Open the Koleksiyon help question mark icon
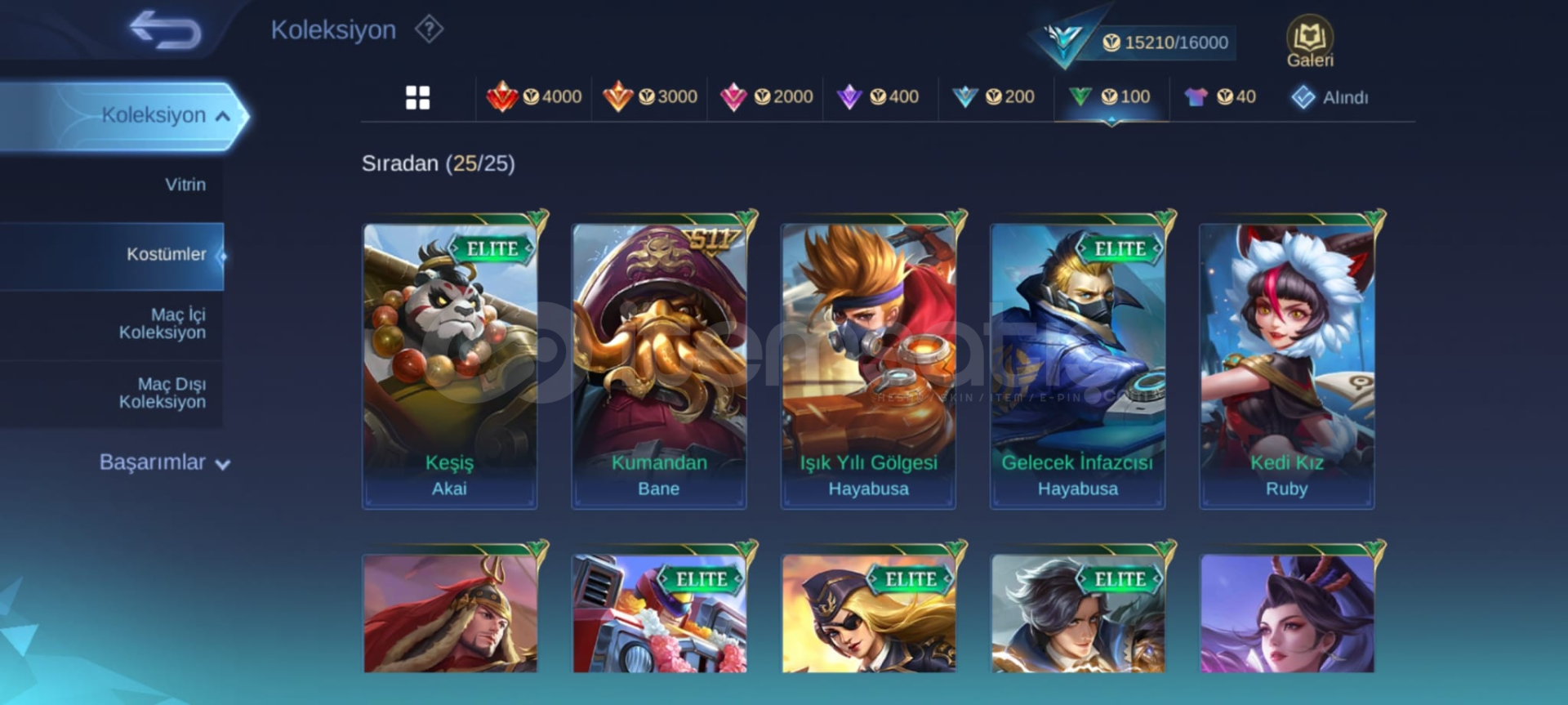This screenshot has width=1568, height=705. (x=429, y=30)
